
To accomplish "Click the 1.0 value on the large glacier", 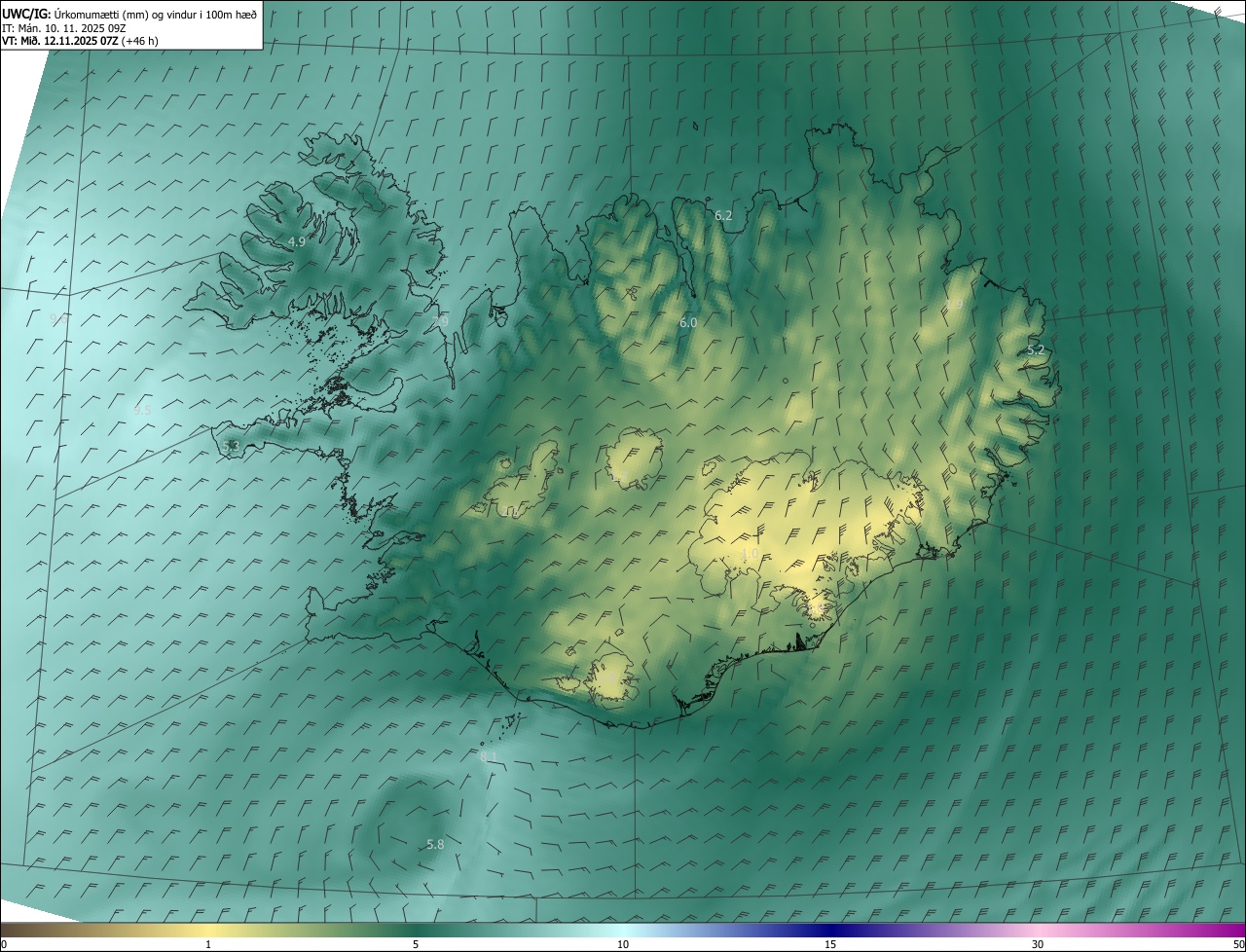I will (x=750, y=554).
